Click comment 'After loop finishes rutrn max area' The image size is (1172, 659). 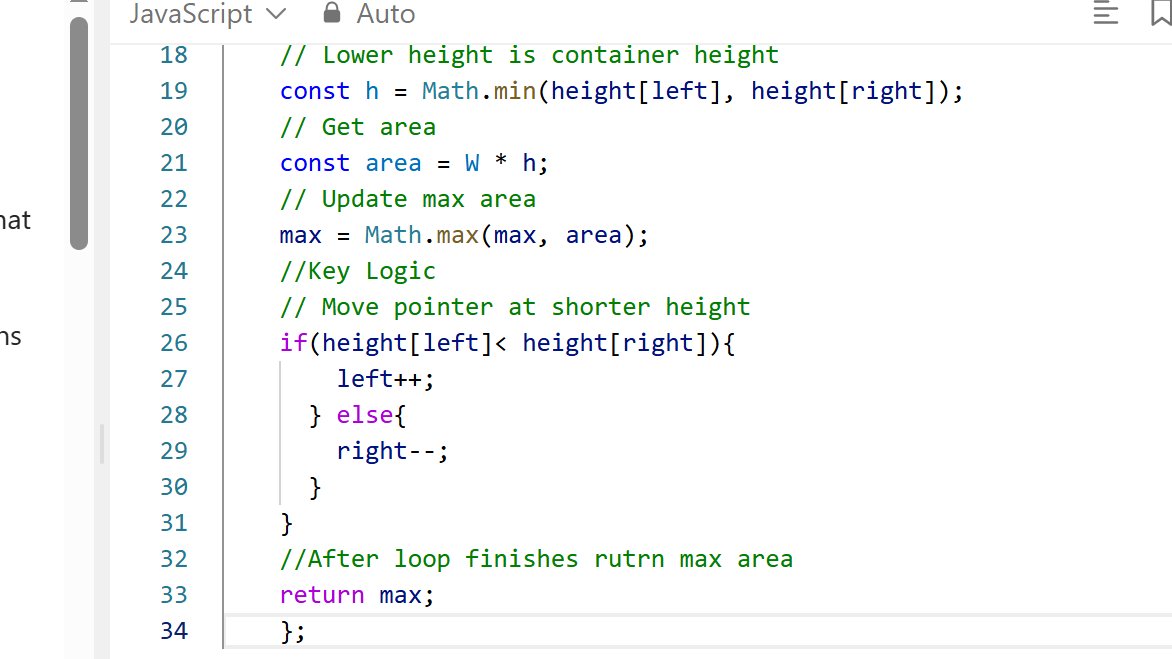(x=536, y=559)
